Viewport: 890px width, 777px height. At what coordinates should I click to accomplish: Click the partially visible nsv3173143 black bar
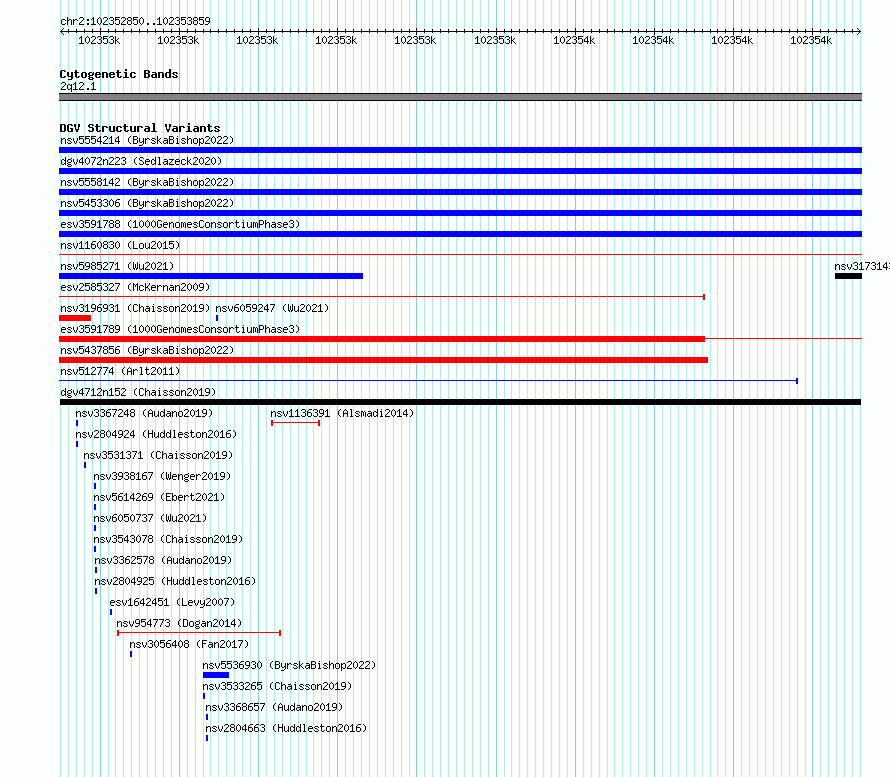click(848, 276)
